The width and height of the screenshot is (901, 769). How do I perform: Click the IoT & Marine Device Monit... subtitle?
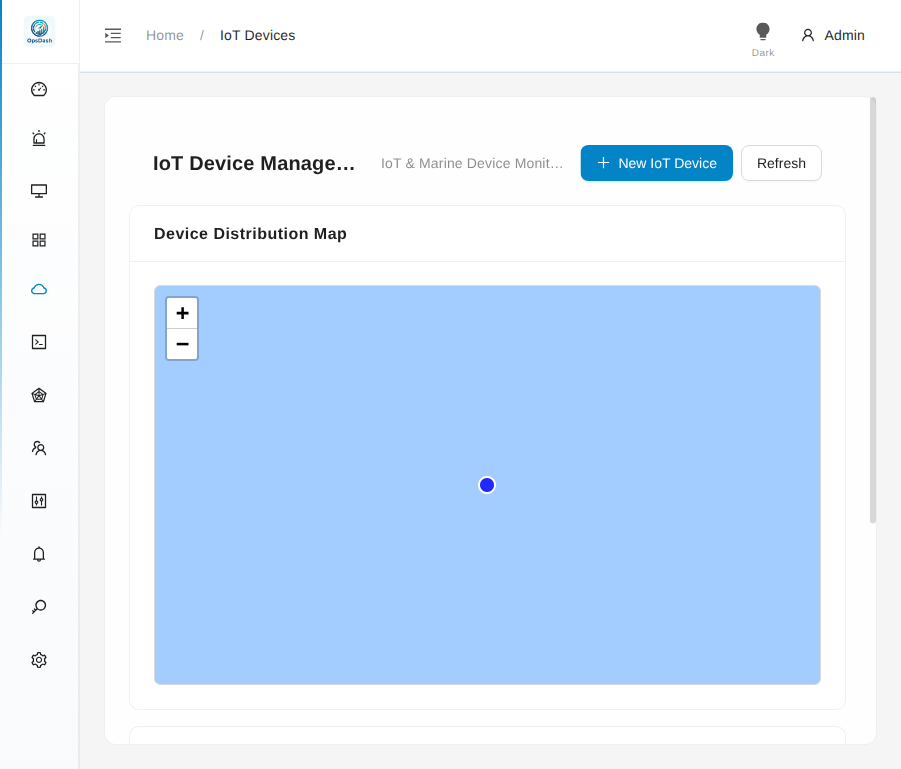[x=472, y=163]
